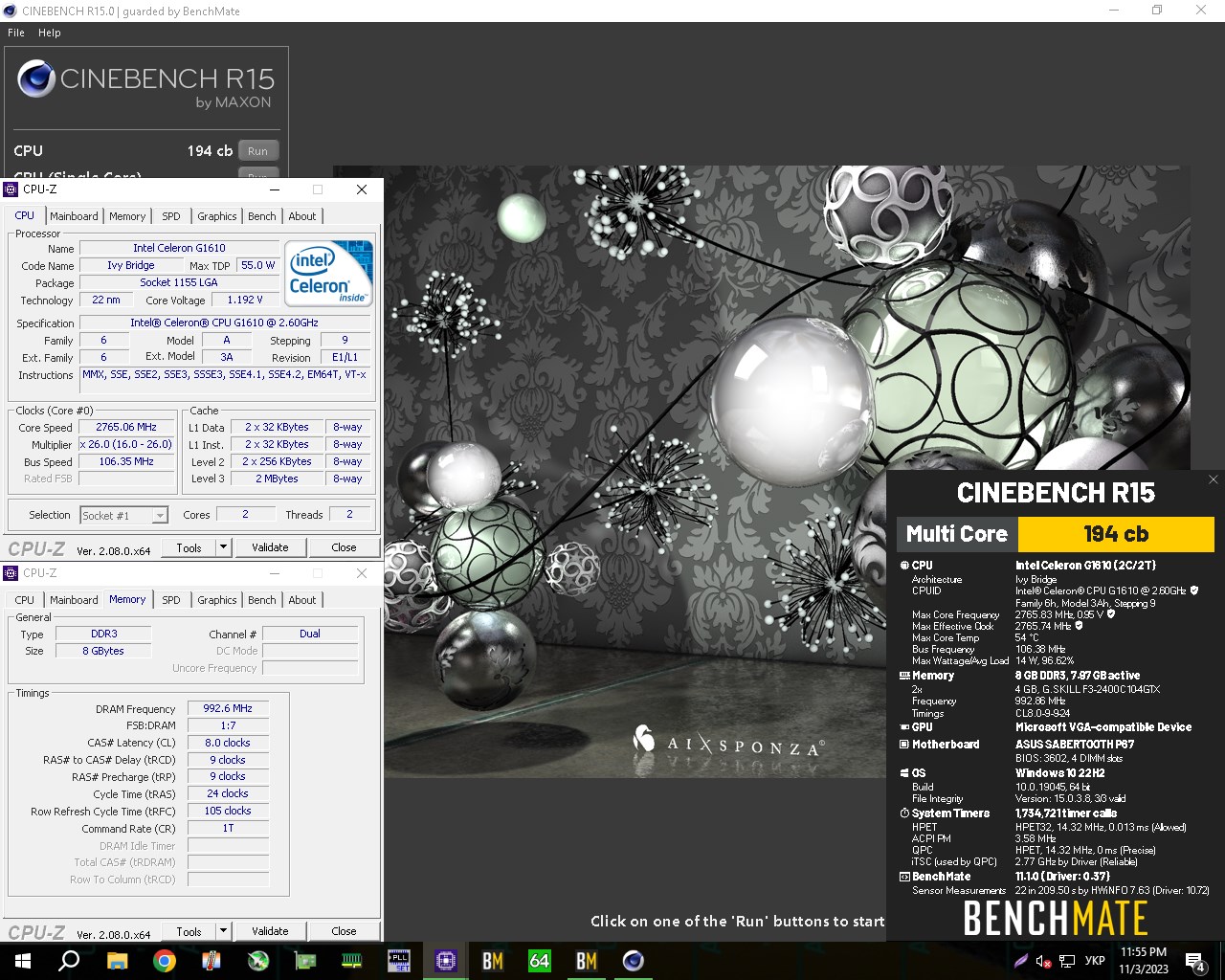Click Tools button in bottom CPU-Z window
Screen dimensions: 1225x980
[x=189, y=931]
